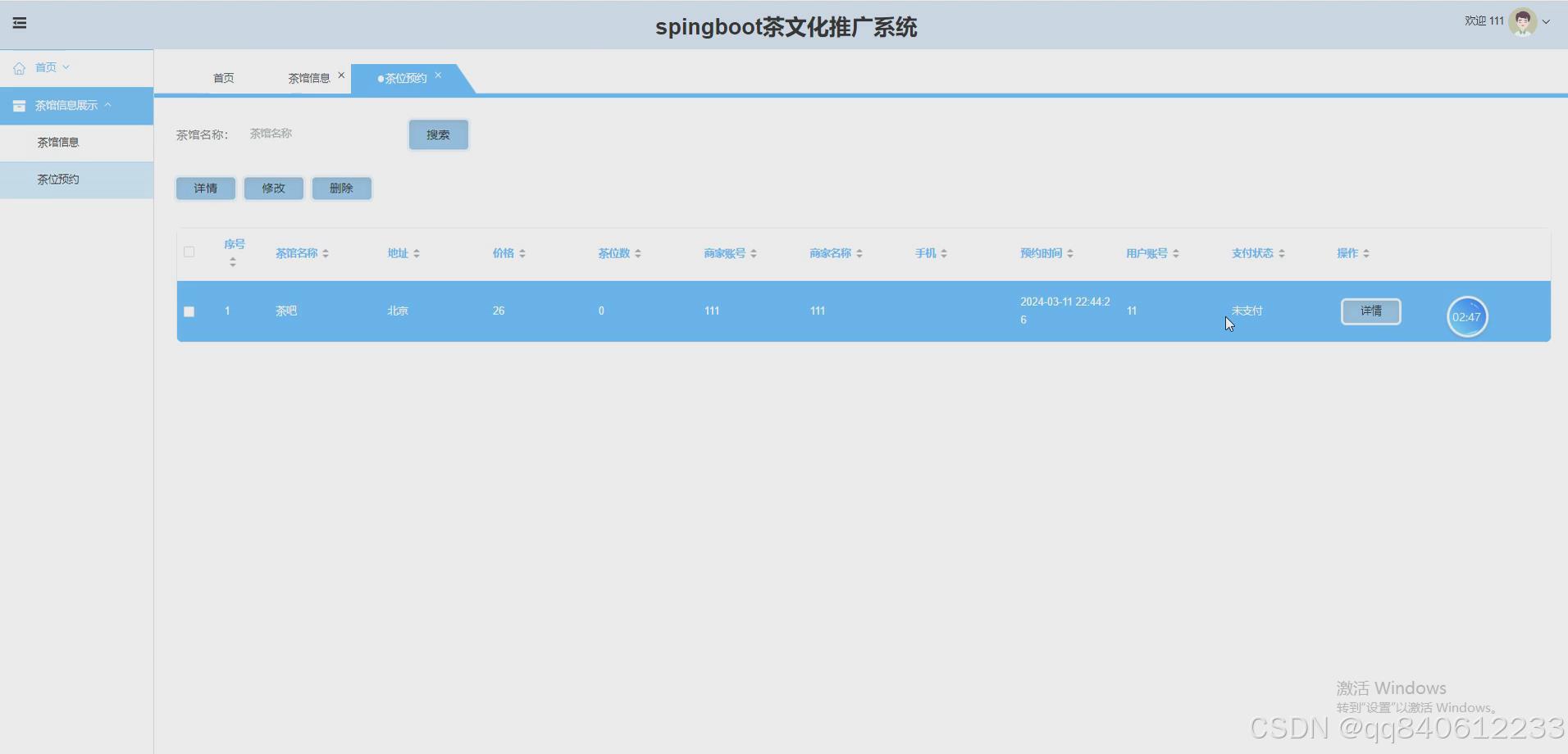Click the sort arrows on the 支付状态 column
This screenshot has height=754, width=1568.
click(x=1281, y=253)
